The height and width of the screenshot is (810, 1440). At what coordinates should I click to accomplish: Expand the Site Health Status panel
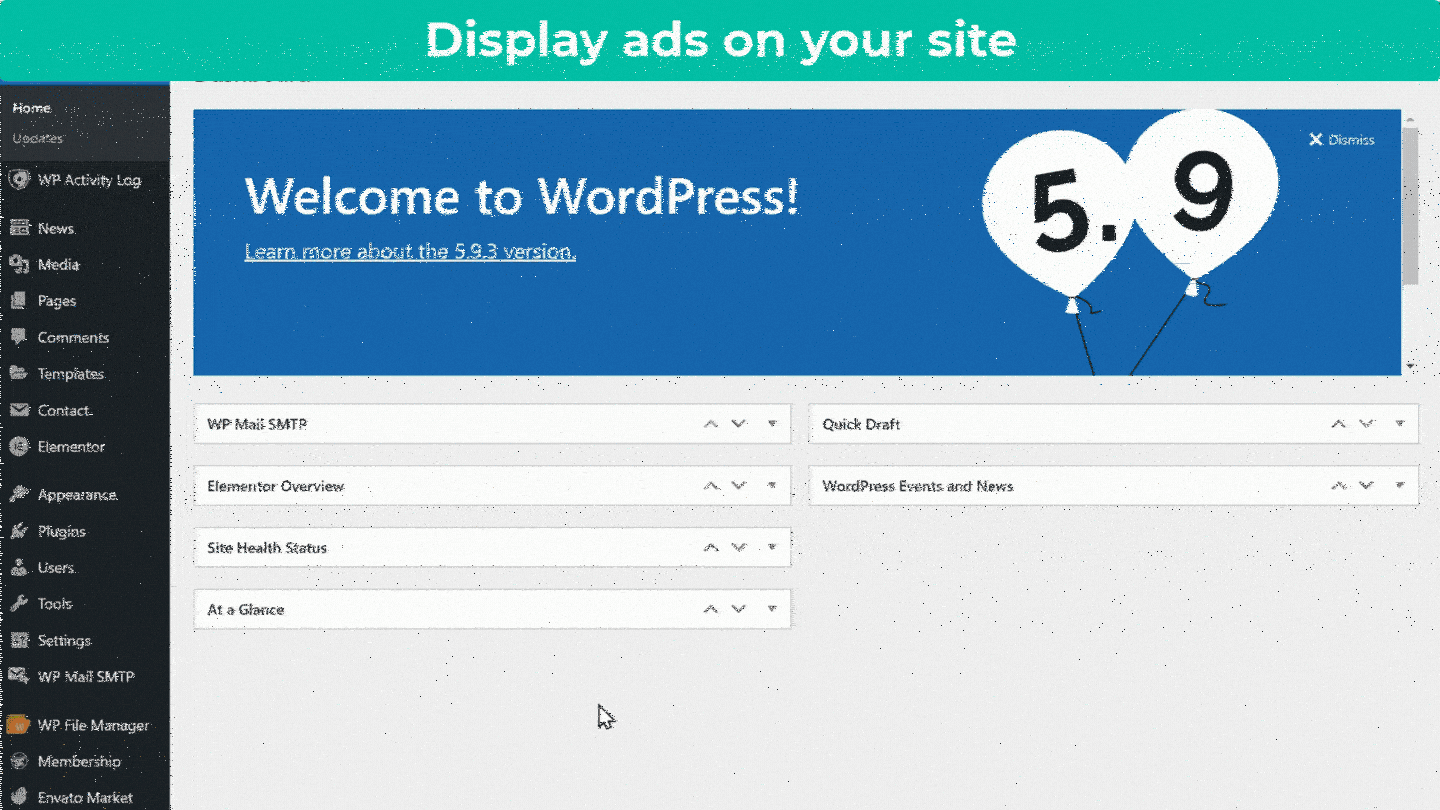pyautogui.click(x=772, y=547)
